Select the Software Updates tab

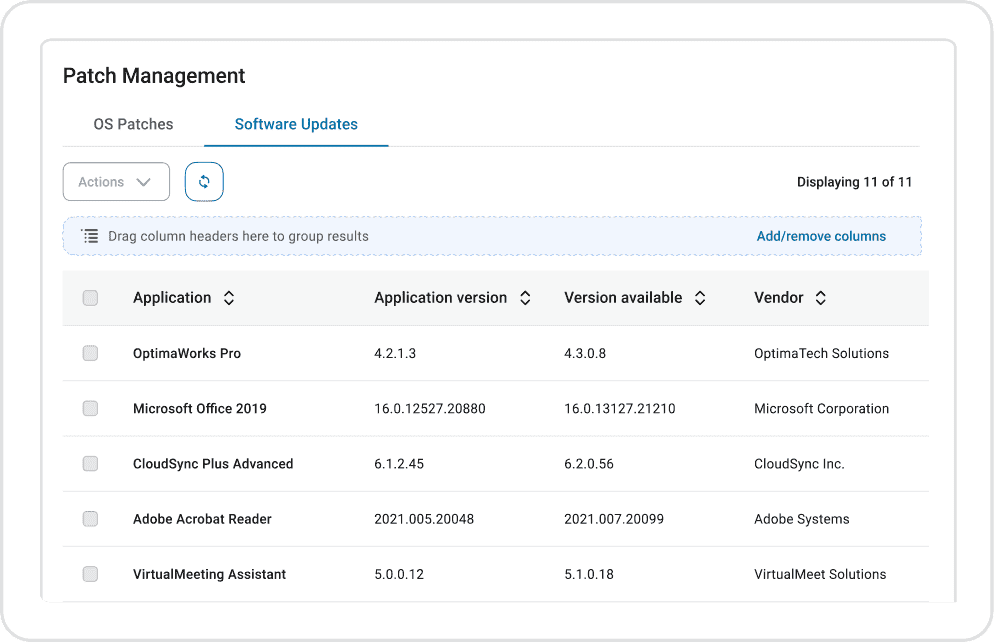(x=296, y=124)
